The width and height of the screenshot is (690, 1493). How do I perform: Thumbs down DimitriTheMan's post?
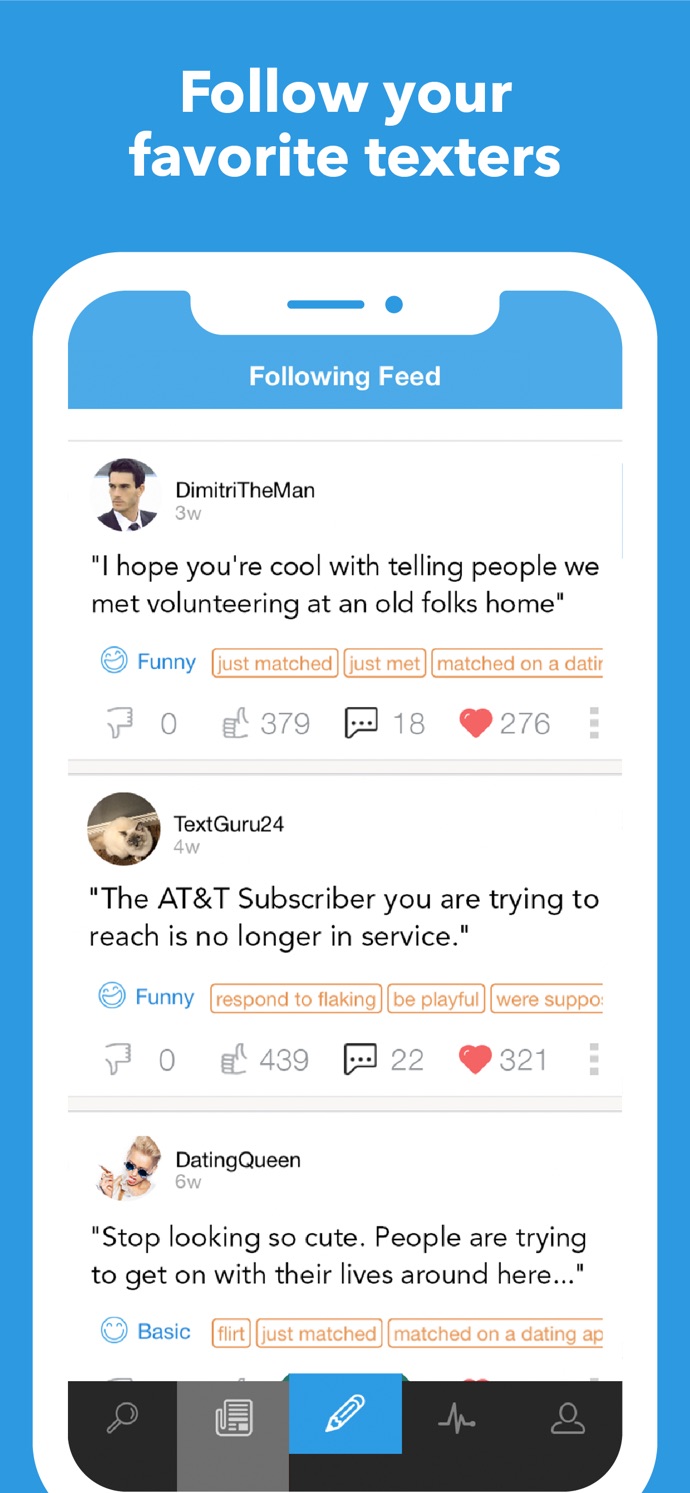[121, 723]
